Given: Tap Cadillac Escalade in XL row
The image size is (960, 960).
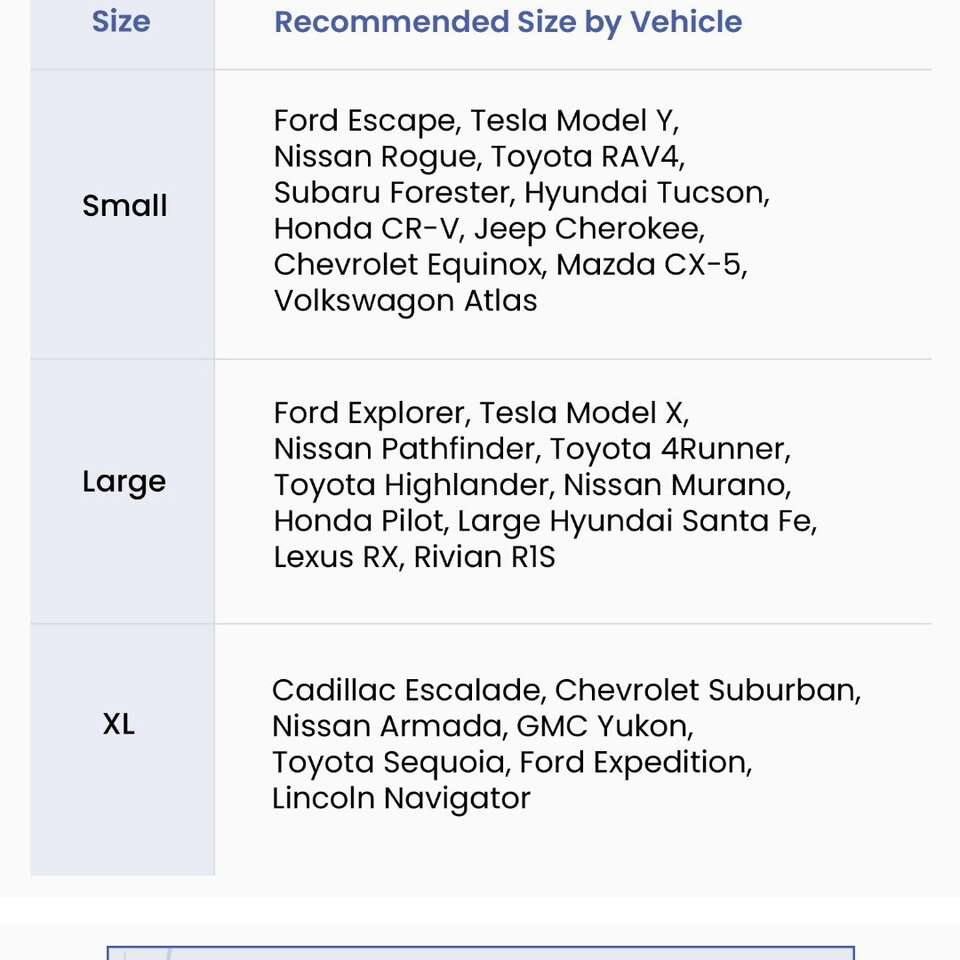Looking at the screenshot, I should [406, 690].
